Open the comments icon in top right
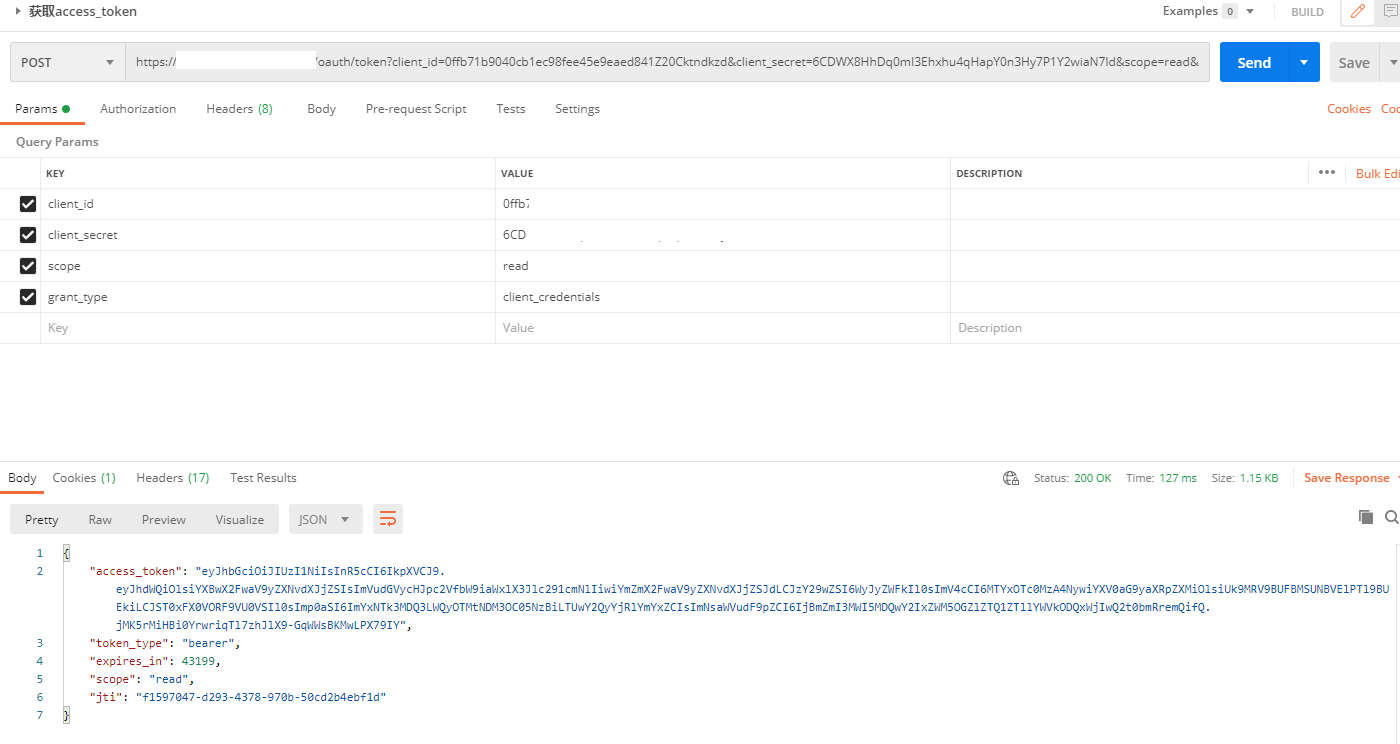1400x744 pixels. click(x=1389, y=12)
